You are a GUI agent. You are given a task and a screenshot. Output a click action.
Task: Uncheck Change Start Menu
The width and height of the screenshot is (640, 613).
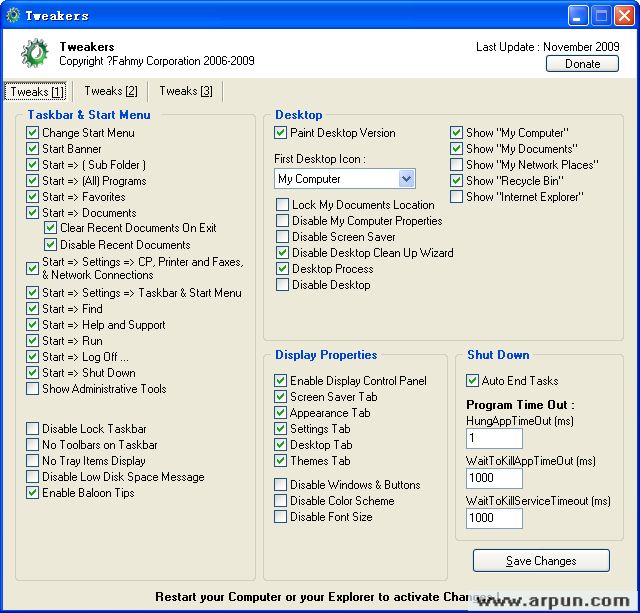click(32, 133)
